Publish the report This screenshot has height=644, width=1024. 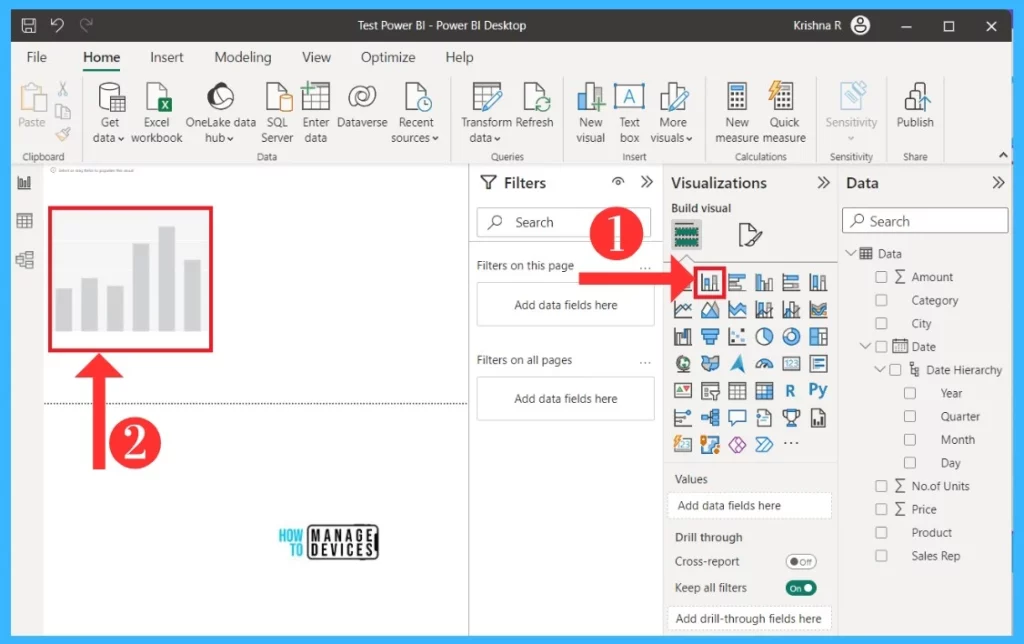point(915,106)
